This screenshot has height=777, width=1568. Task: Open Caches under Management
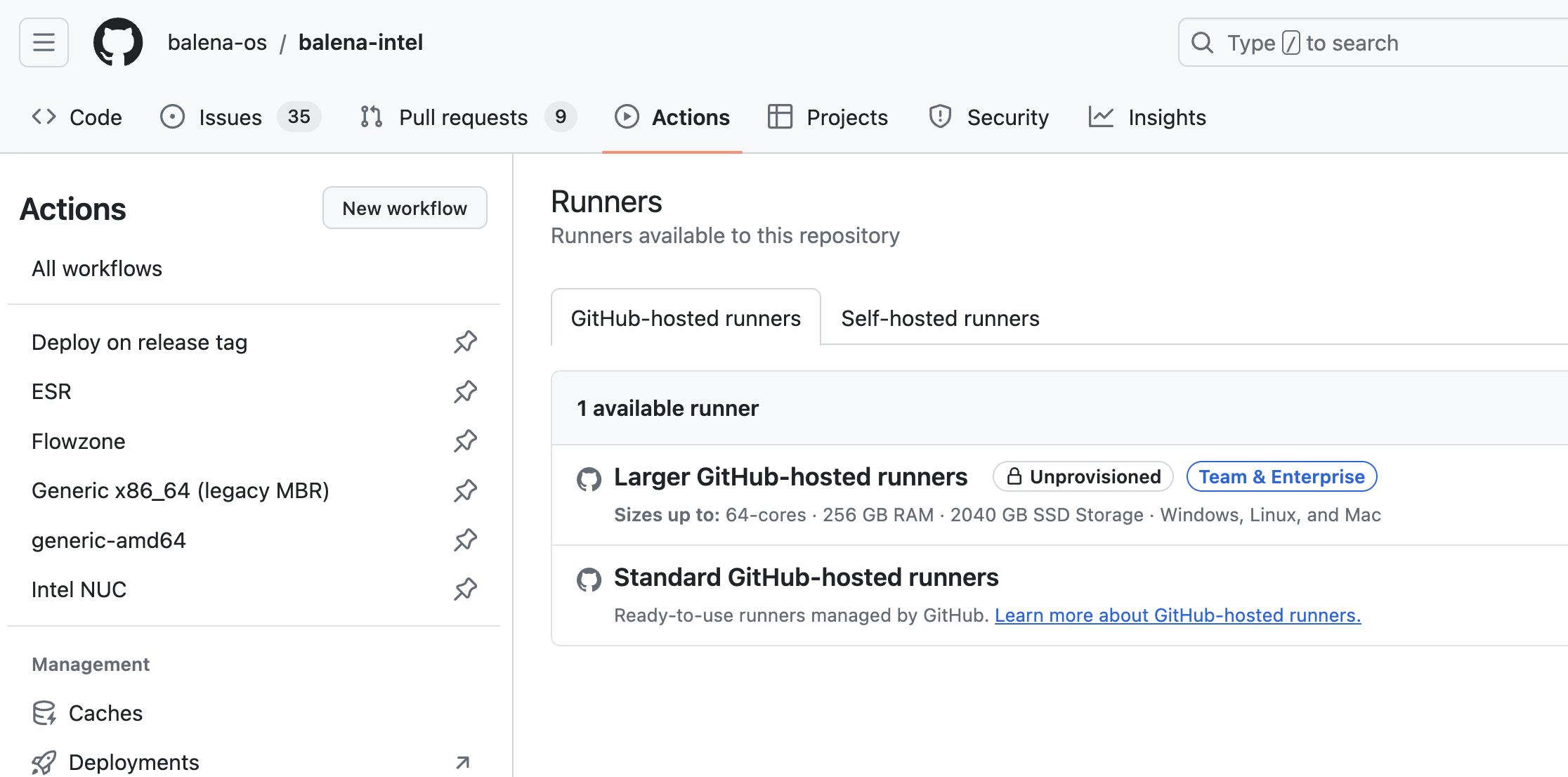point(105,713)
